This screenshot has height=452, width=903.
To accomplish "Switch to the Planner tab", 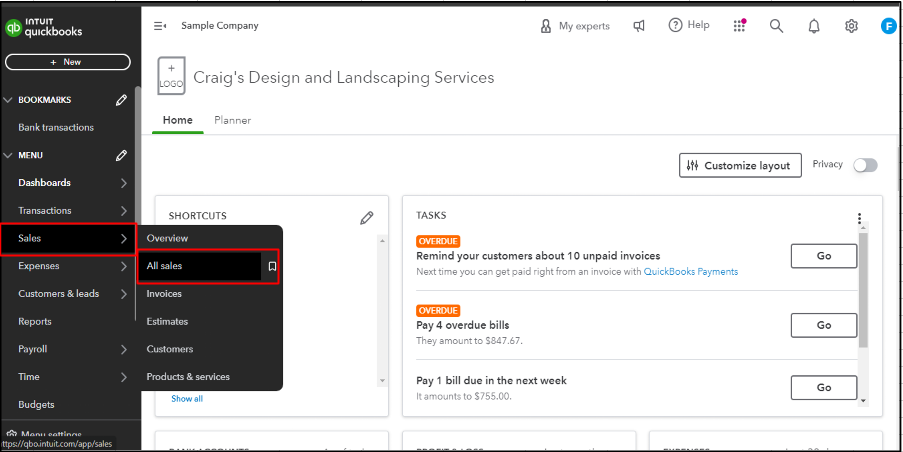I will coord(232,120).
